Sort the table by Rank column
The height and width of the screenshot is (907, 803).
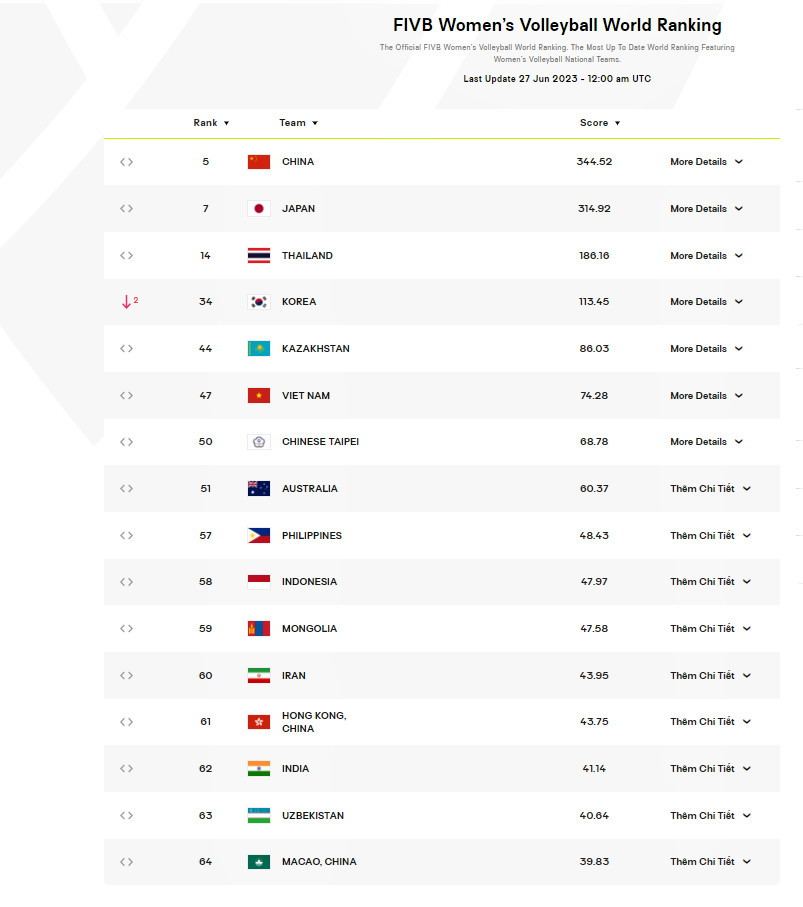pyautogui.click(x=211, y=123)
